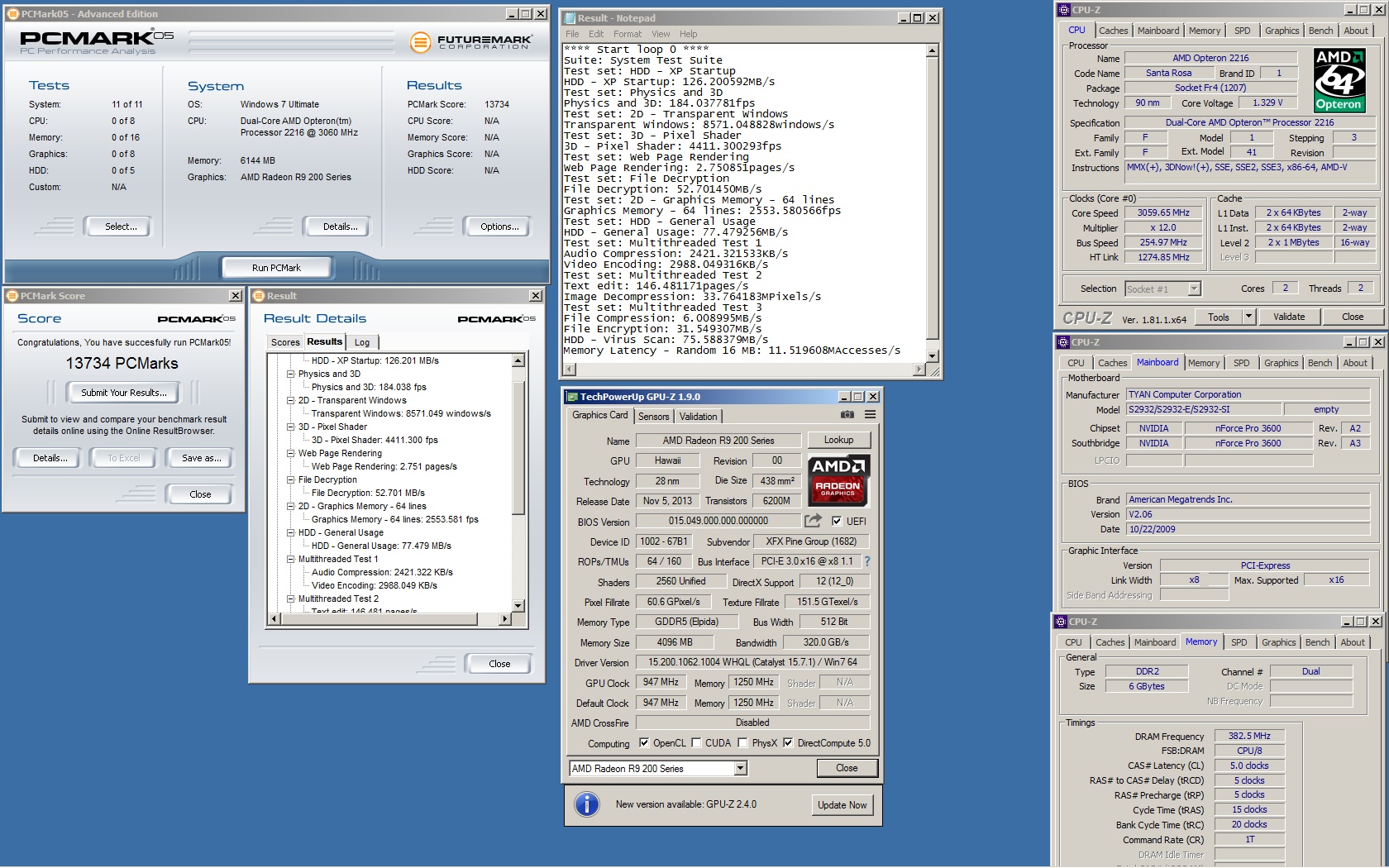Click the Options... button under Results
Screen dimensions: 1389x868
[499, 227]
